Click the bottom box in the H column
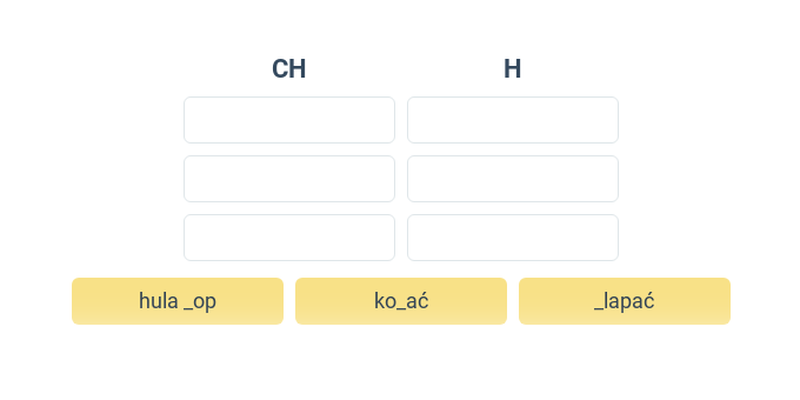Screen dimensions: 800x400 point(513,237)
